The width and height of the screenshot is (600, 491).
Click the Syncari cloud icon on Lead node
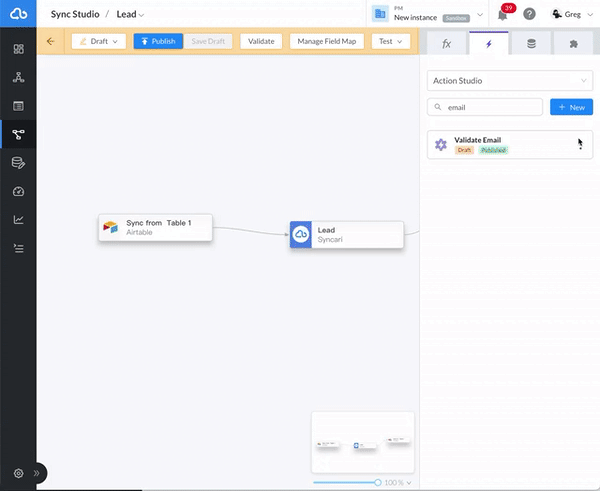[301, 234]
